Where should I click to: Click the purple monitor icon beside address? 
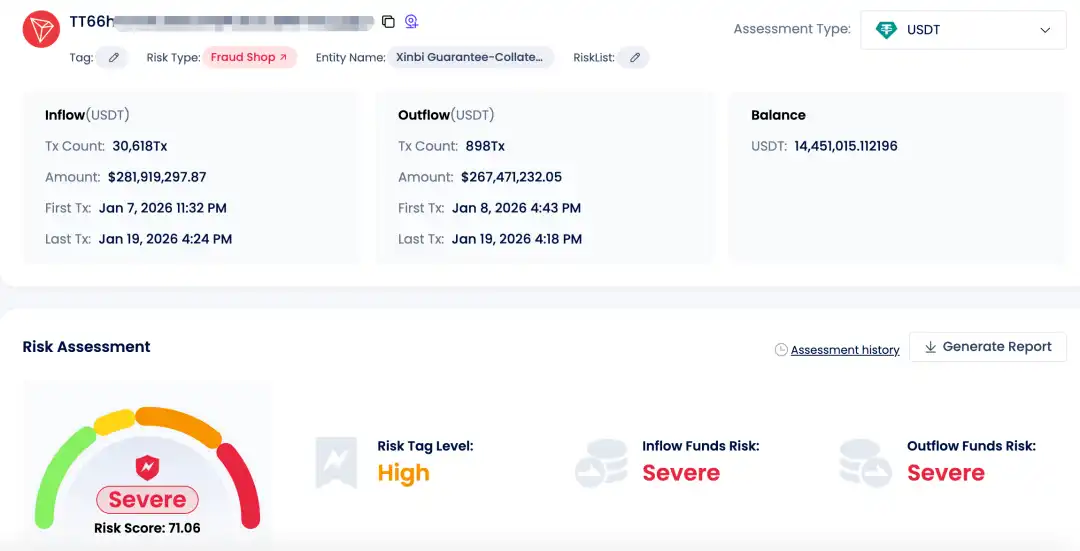pyautogui.click(x=411, y=22)
